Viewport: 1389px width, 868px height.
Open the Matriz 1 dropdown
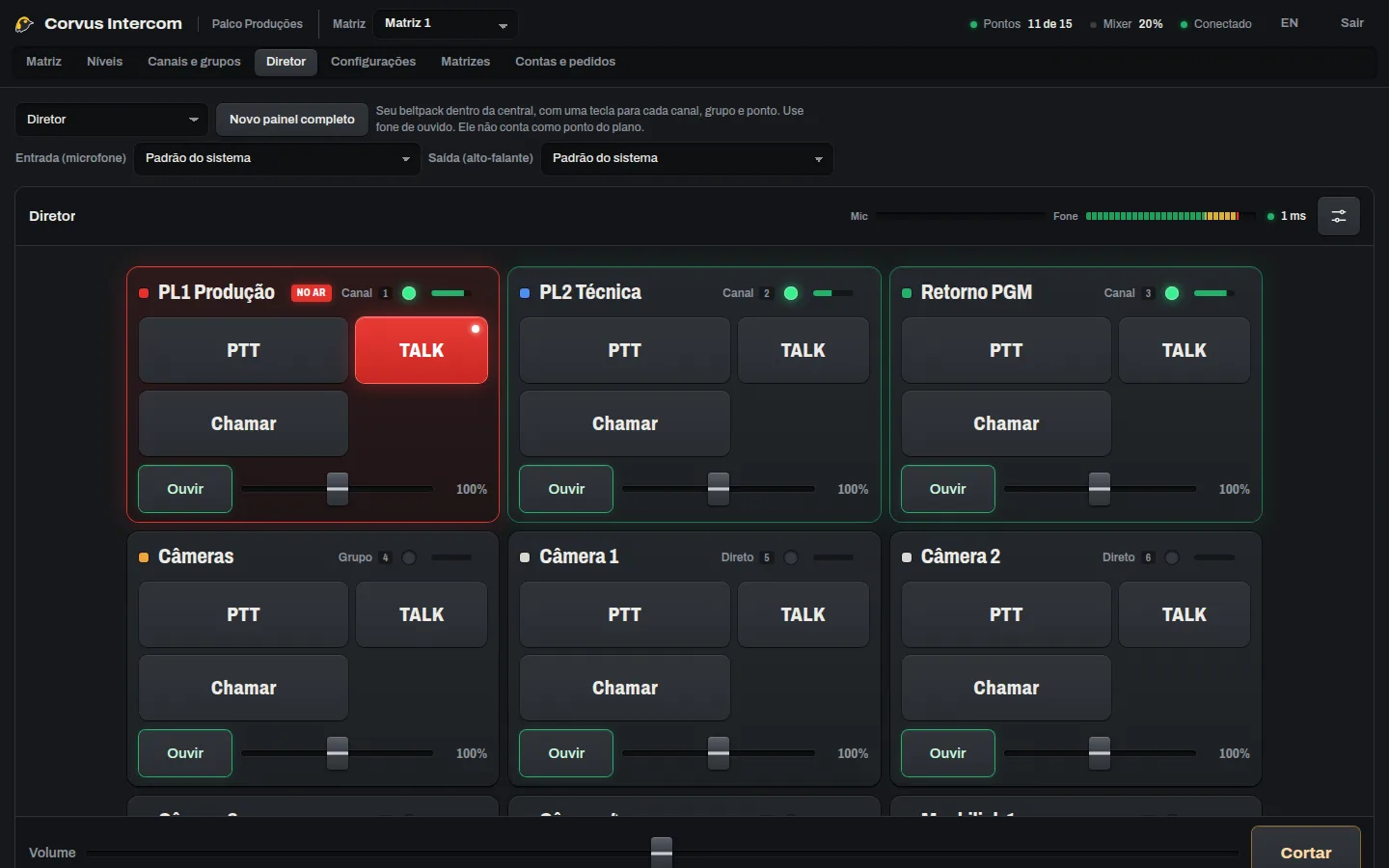pyautogui.click(x=446, y=24)
